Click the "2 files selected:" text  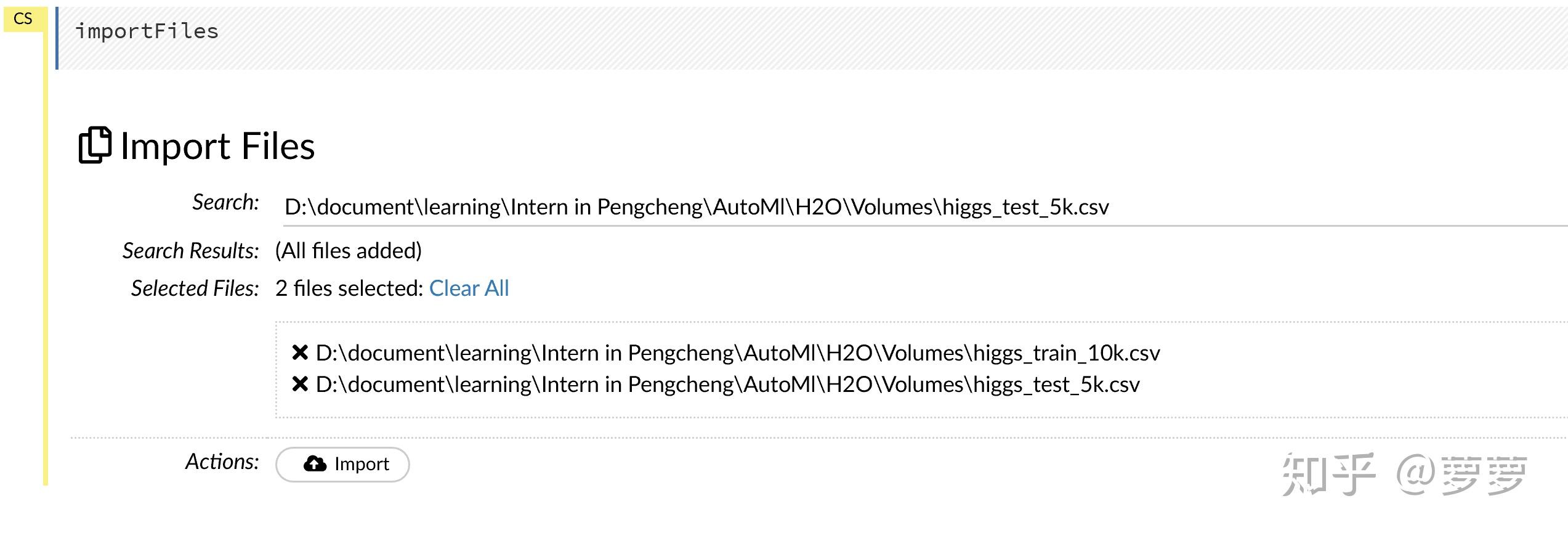(x=349, y=288)
